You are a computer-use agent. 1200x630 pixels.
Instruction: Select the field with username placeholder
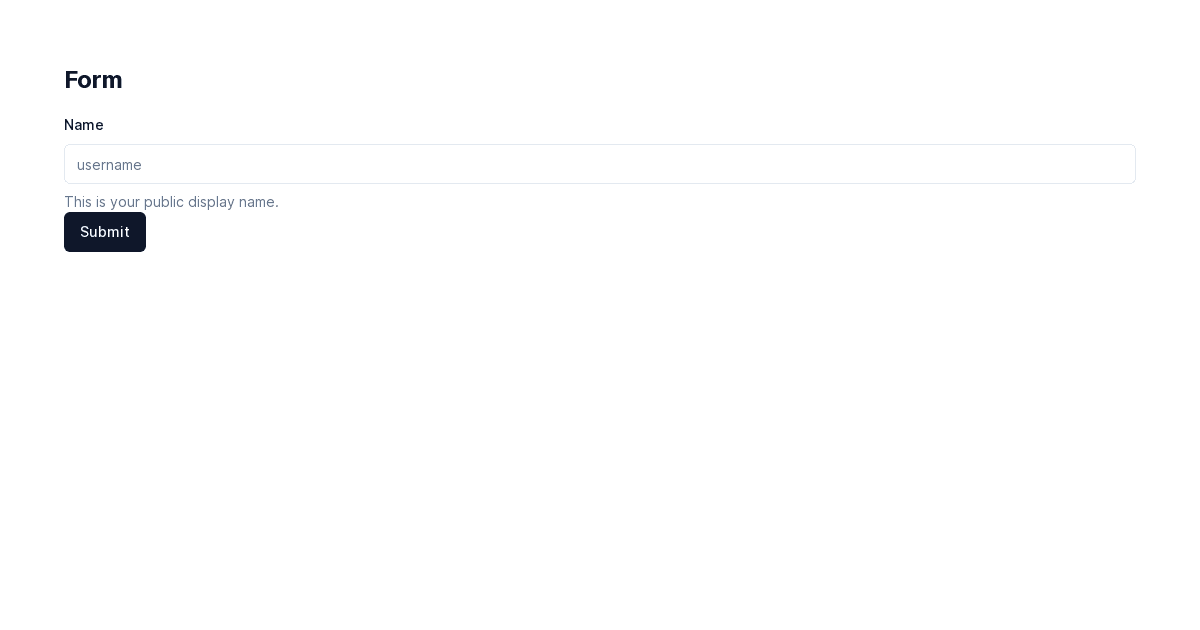tap(600, 164)
